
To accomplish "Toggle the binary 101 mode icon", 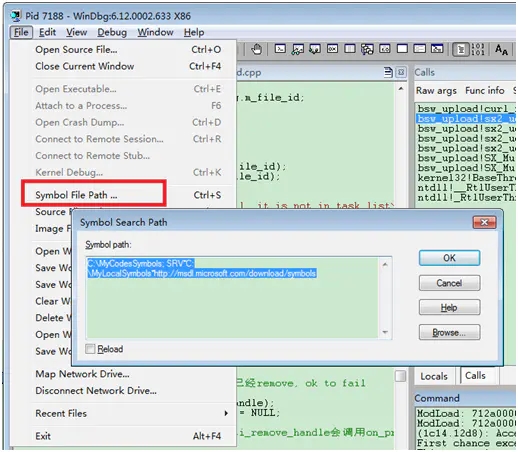I will coord(477,49).
